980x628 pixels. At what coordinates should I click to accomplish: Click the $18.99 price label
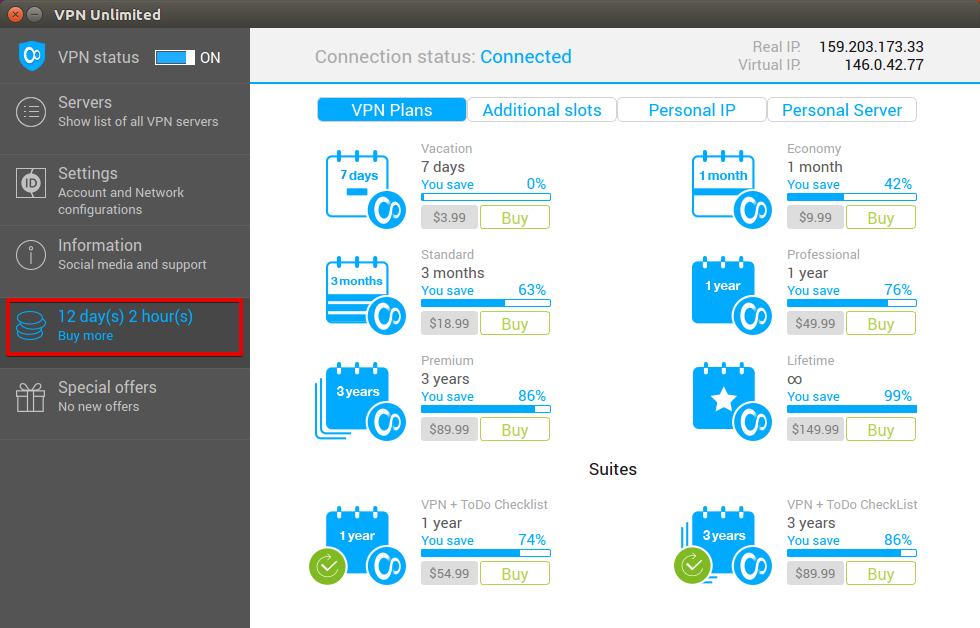(449, 324)
